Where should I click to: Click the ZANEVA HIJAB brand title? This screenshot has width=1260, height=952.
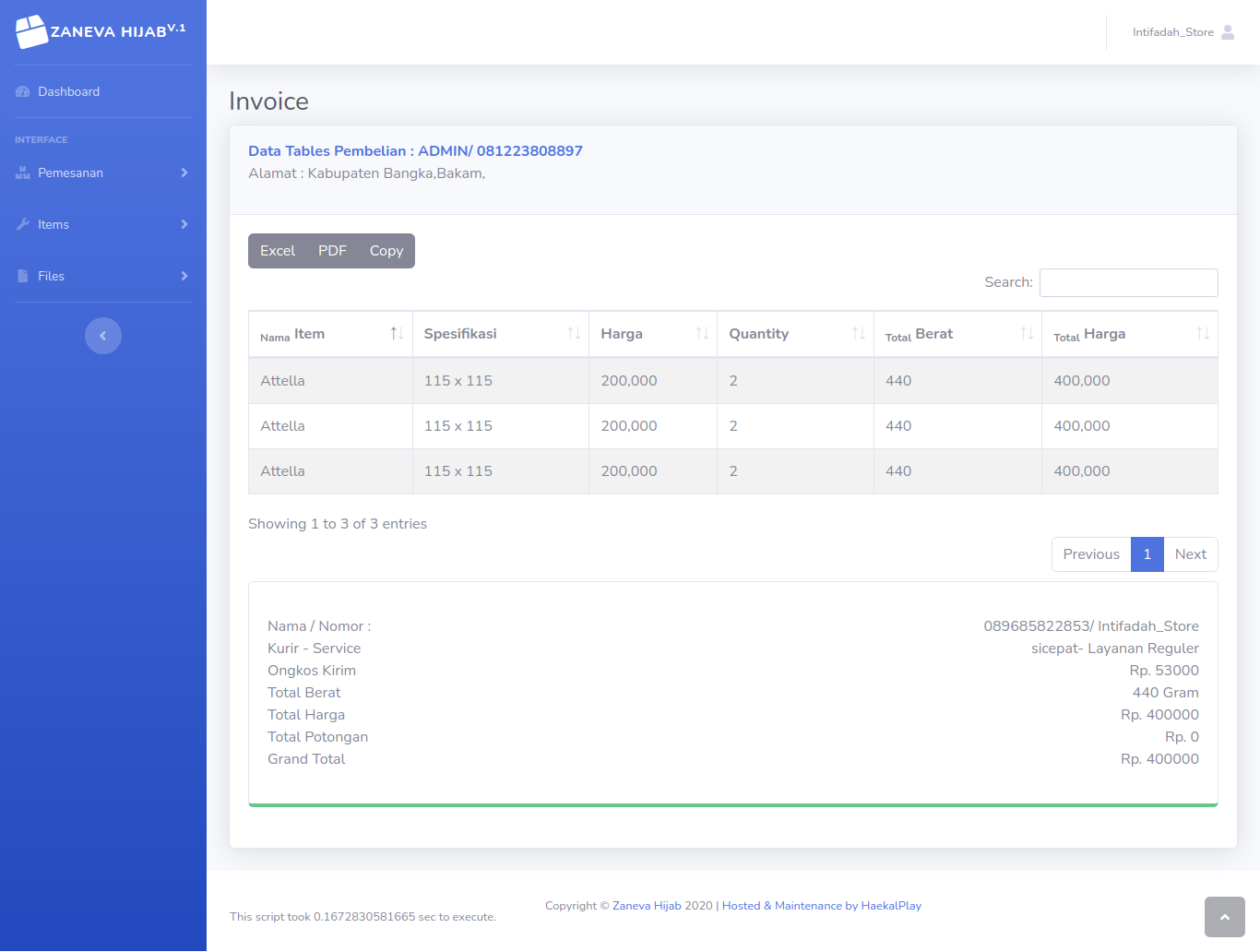(117, 31)
